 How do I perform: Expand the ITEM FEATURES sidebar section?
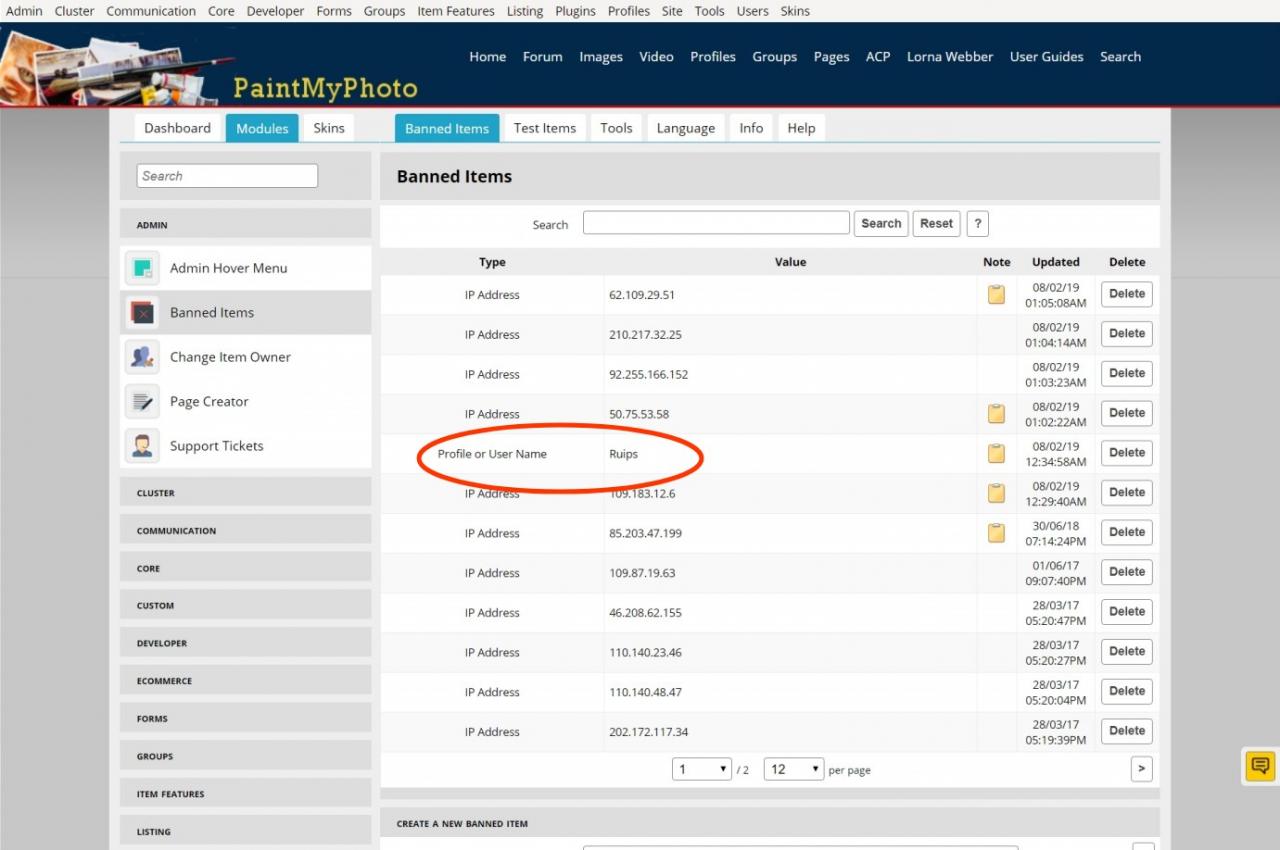(x=246, y=794)
